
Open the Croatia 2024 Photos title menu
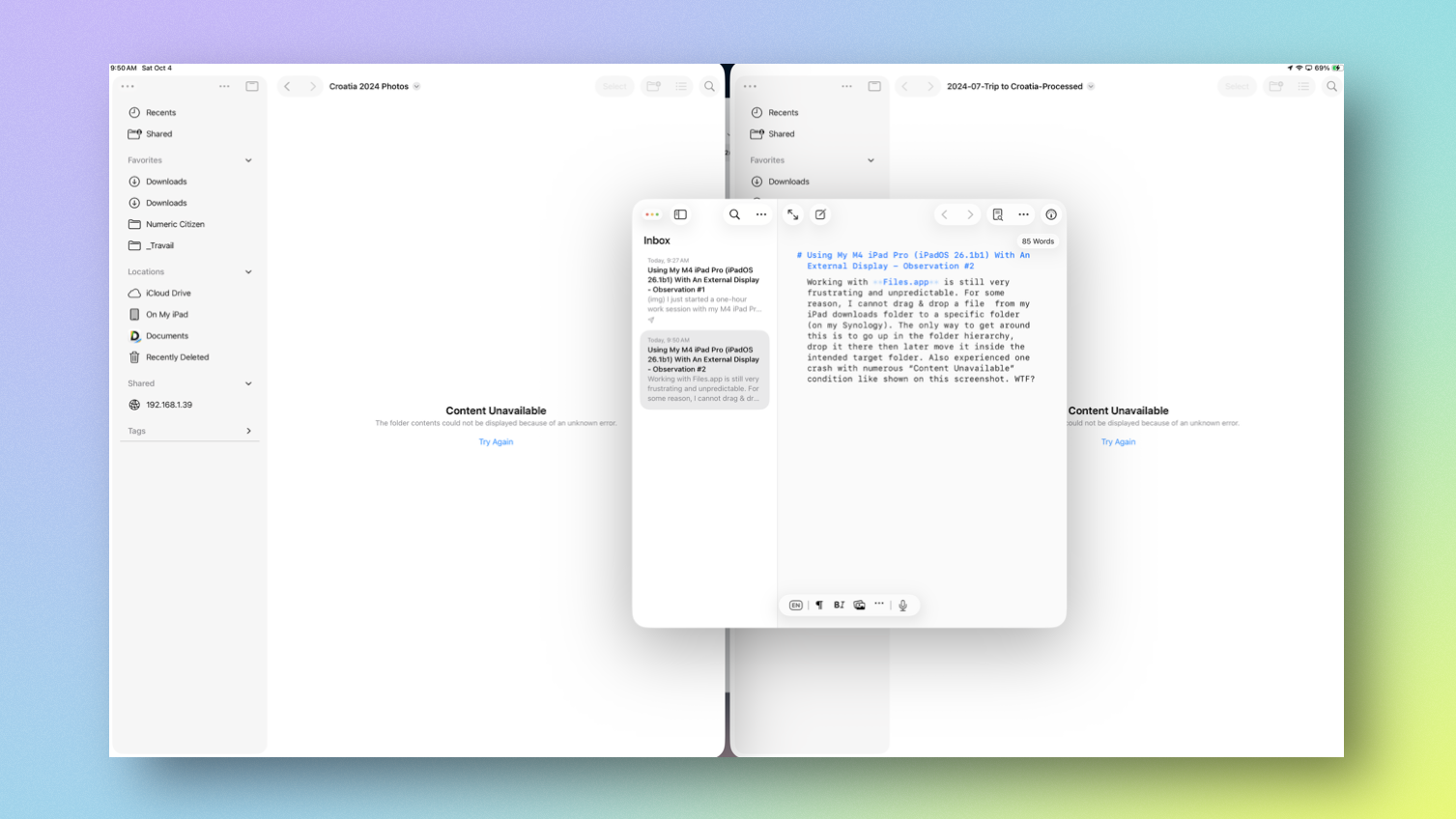click(415, 86)
